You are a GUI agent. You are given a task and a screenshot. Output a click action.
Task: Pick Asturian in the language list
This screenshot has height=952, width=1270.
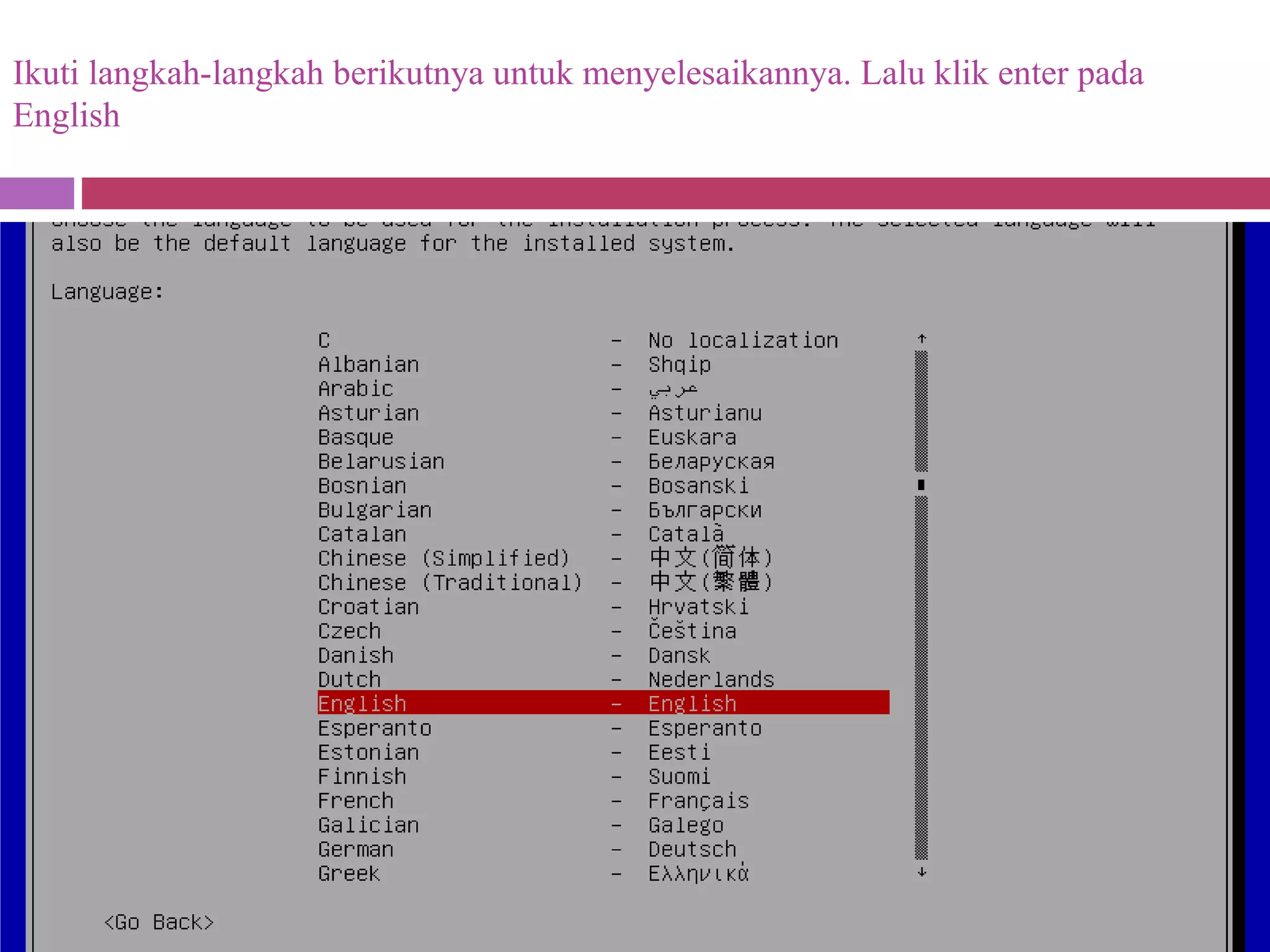click(x=603, y=413)
